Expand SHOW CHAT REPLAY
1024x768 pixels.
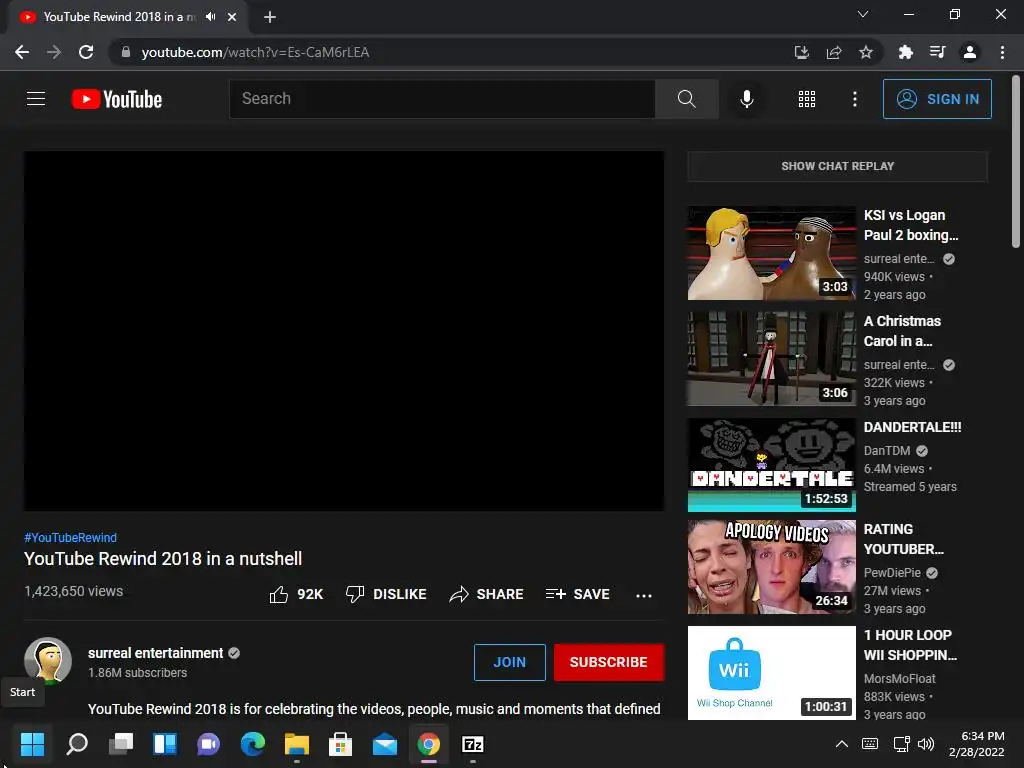point(837,166)
